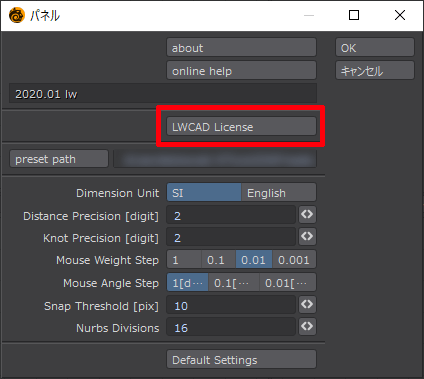424x379 pixels.
Task: Click the Snap Threshold slider arrows icon
Action: coord(307,304)
